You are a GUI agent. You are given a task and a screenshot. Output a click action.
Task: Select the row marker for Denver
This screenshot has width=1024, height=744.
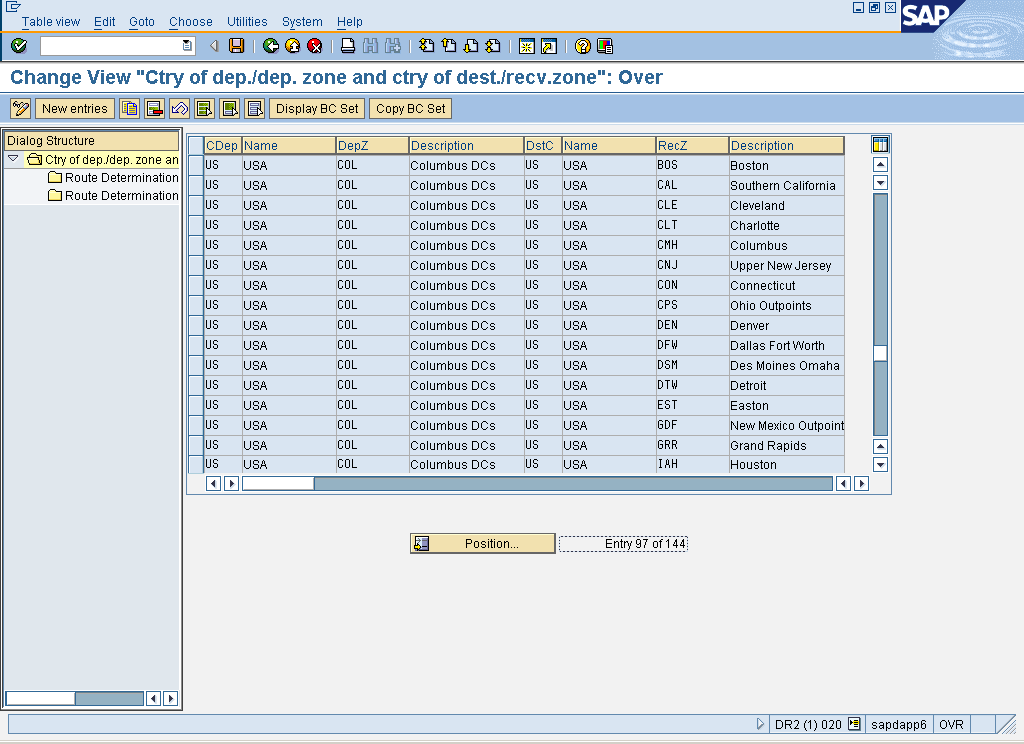coord(196,325)
